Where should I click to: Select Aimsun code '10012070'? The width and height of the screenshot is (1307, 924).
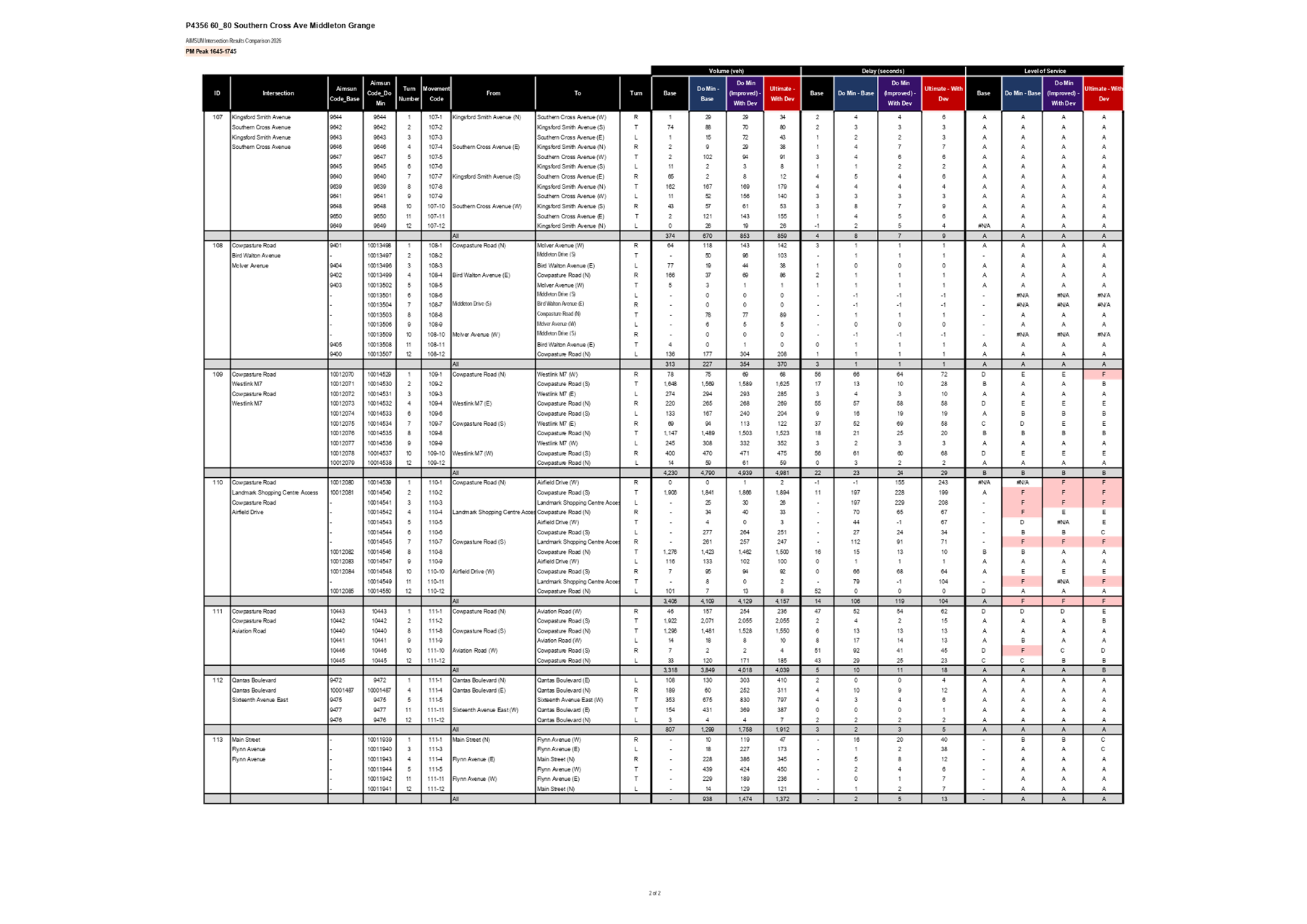[x=342, y=375]
